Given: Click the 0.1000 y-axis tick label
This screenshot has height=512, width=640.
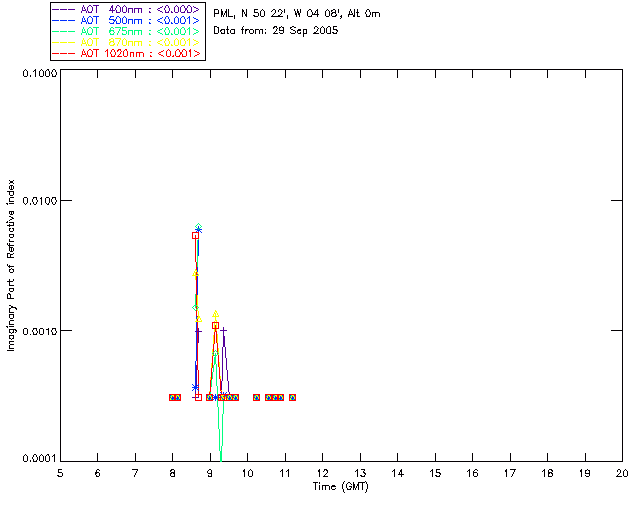Looking at the screenshot, I should pyautogui.click(x=39, y=73).
